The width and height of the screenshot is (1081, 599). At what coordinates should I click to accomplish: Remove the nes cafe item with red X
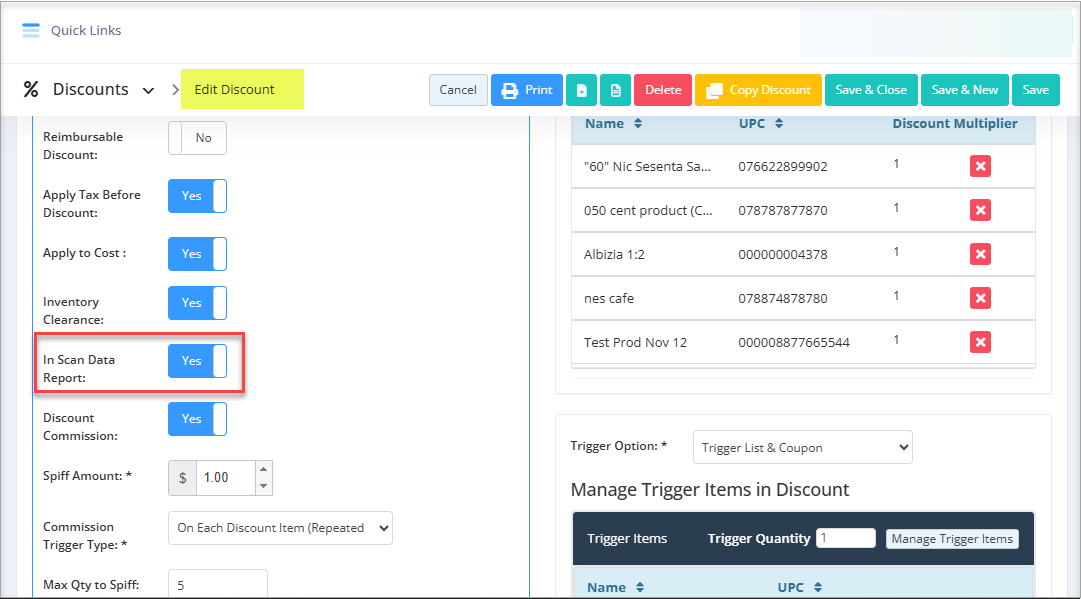pos(980,298)
